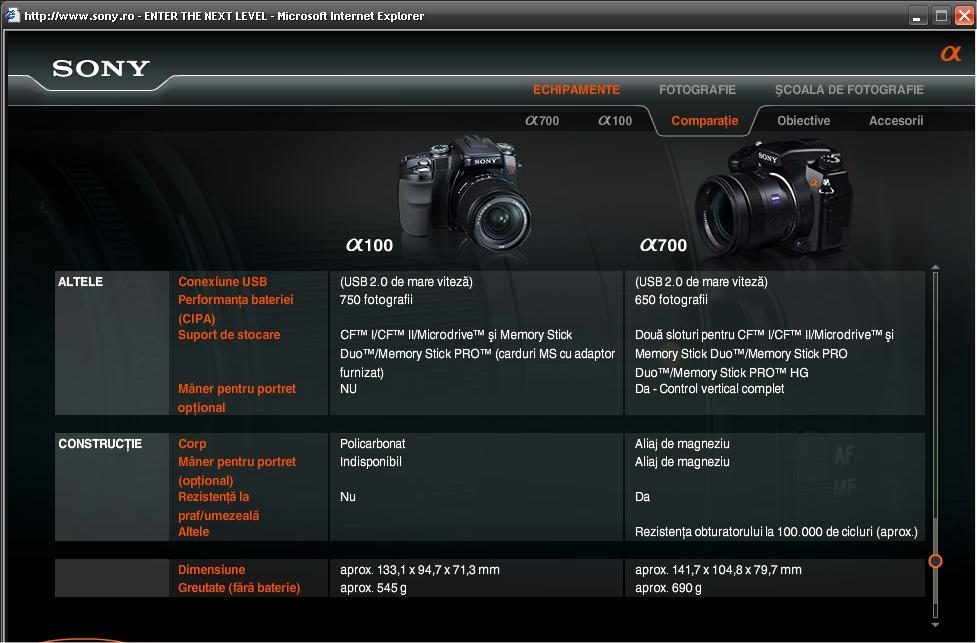Click the scroll up arrow of comparison table
Viewport: 977px width, 643px height.
click(935, 267)
